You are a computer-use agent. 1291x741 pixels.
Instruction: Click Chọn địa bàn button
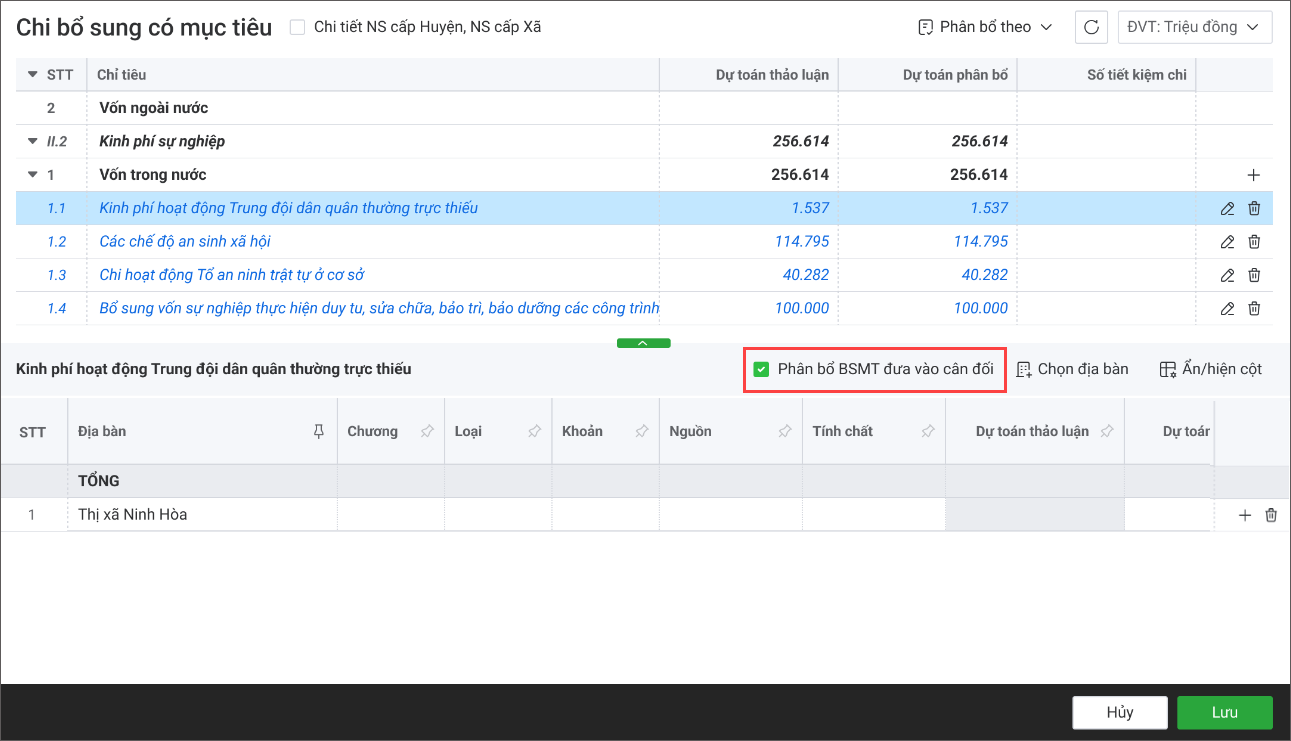coord(1072,369)
